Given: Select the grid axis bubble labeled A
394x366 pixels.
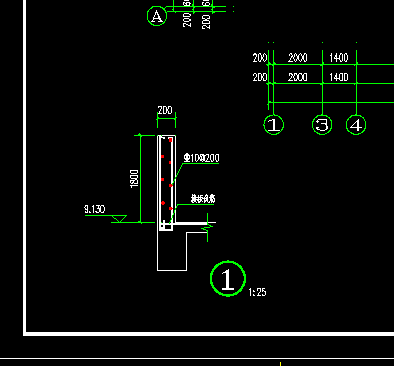Looking at the screenshot, I should [x=157, y=16].
